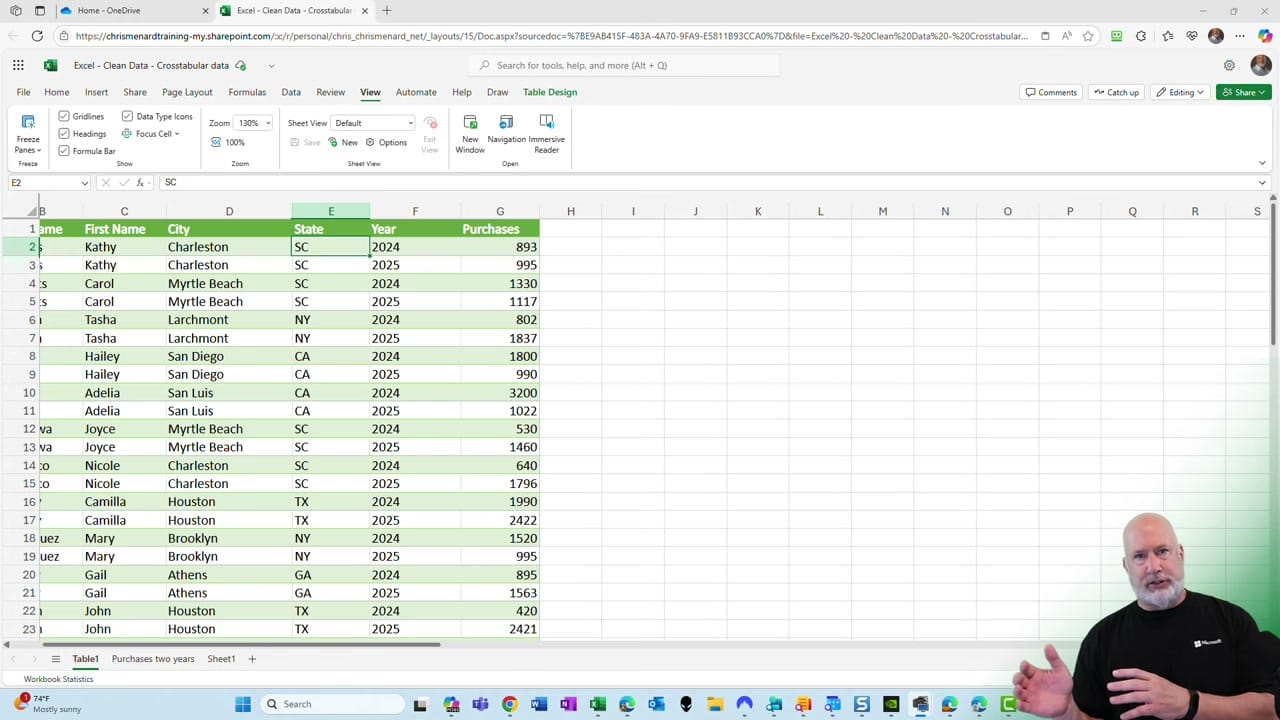Image resolution: width=1280 pixels, height=720 pixels.
Task: Select the Name Box showing E2
Action: tap(47, 182)
